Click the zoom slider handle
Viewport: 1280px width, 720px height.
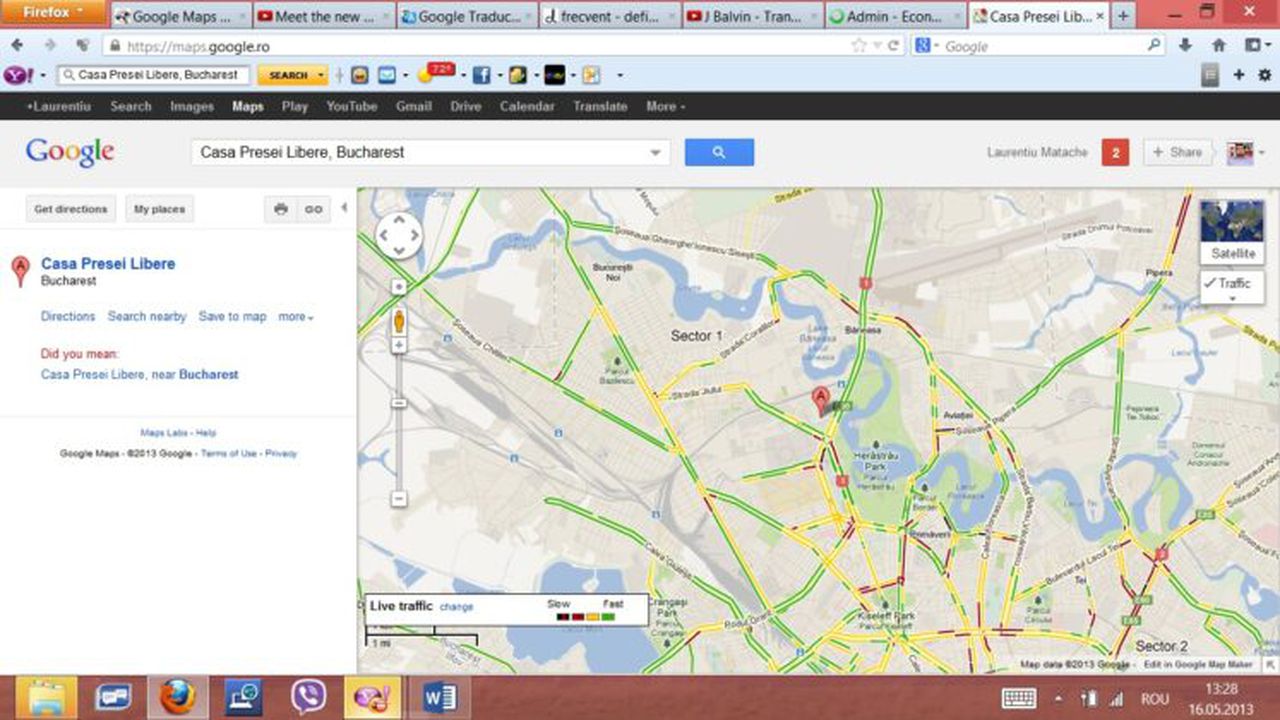click(x=399, y=403)
